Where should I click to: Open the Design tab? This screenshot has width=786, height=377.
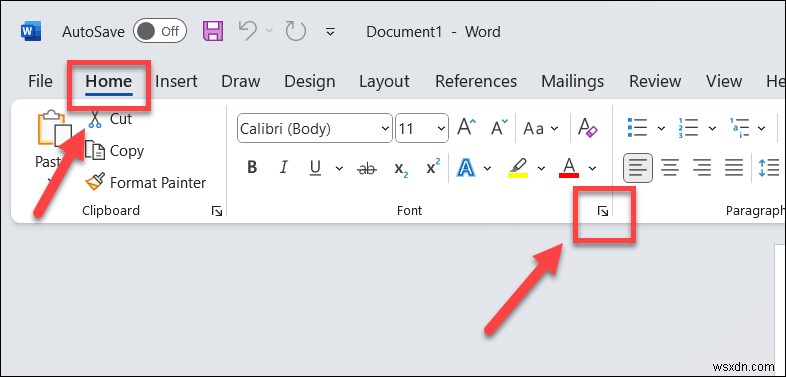309,81
